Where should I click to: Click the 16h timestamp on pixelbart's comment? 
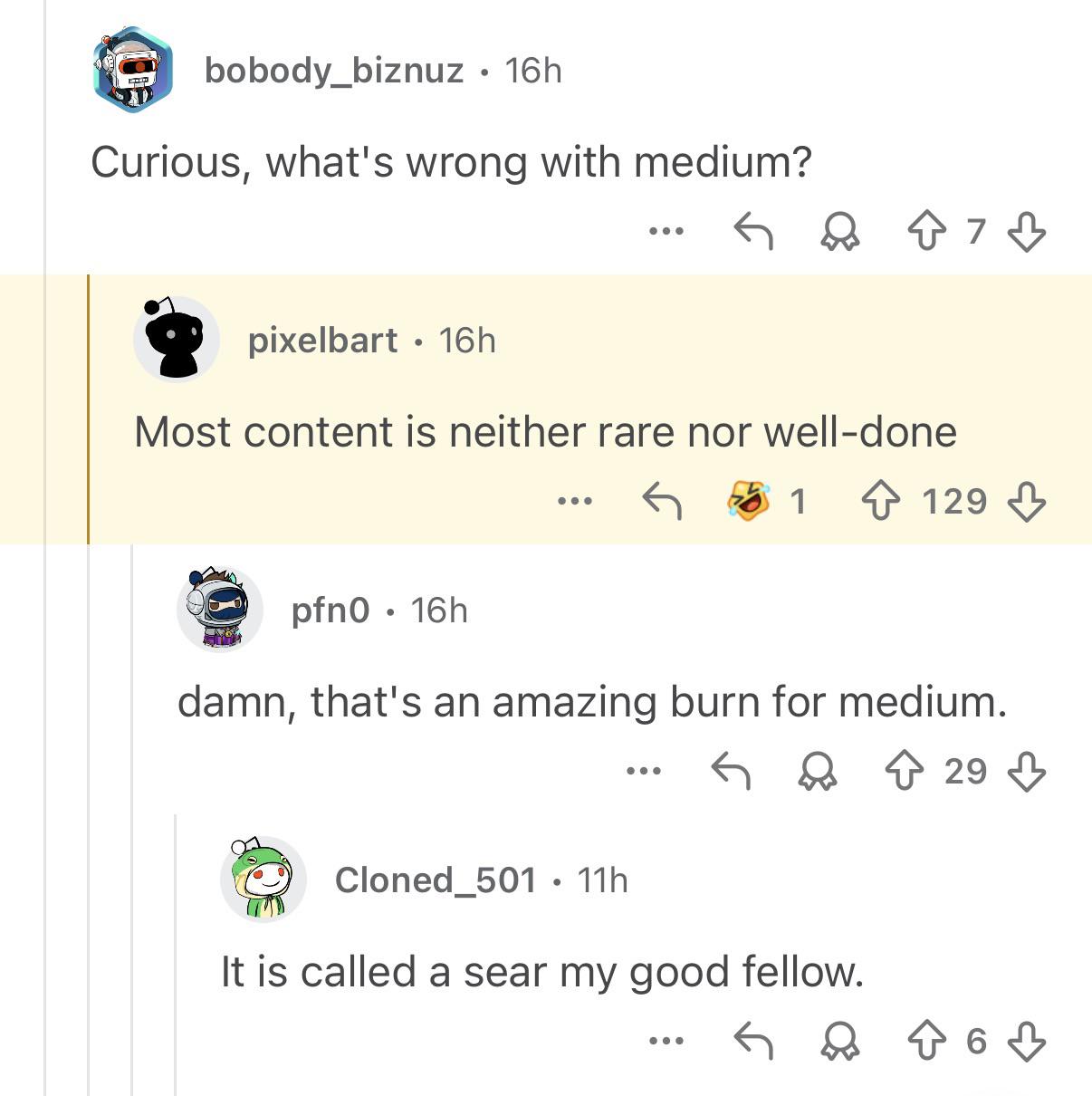[467, 340]
